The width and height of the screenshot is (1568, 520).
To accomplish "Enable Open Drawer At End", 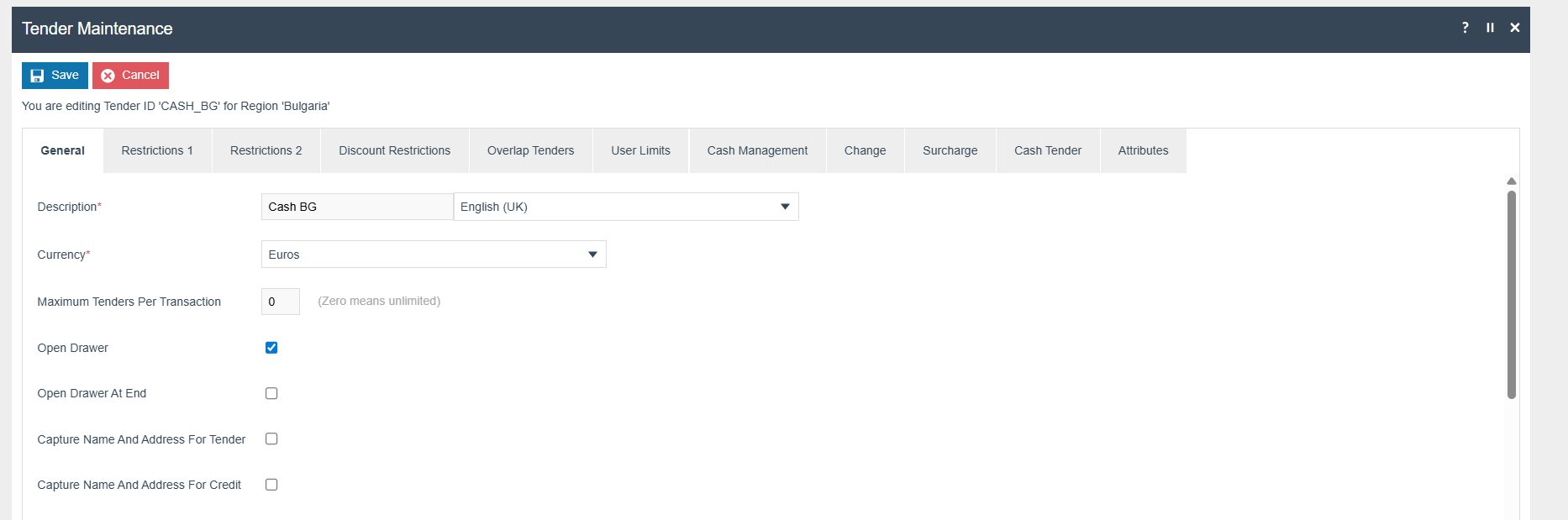I will coord(271,393).
